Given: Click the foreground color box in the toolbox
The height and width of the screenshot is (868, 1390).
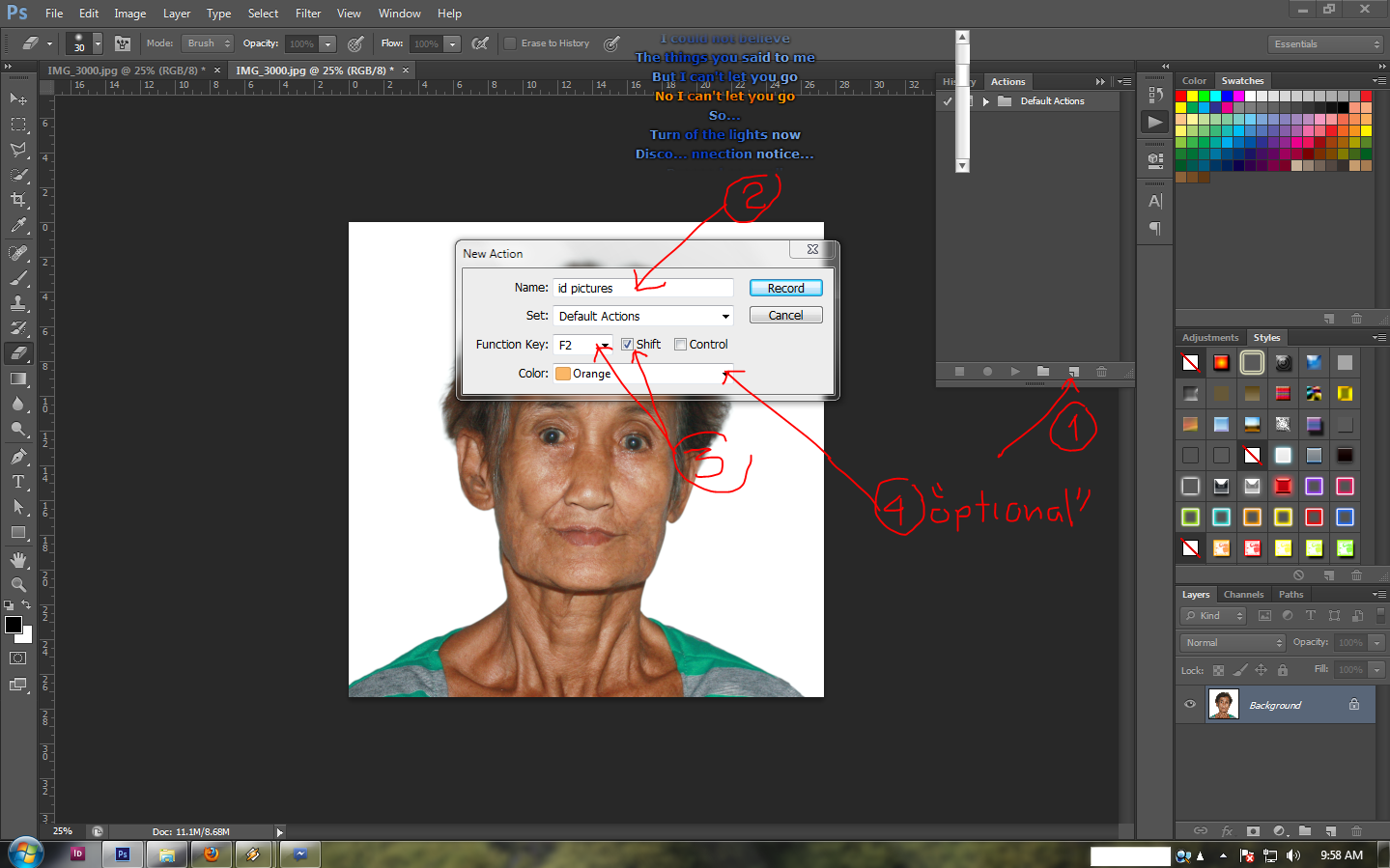Looking at the screenshot, I should 14,625.
